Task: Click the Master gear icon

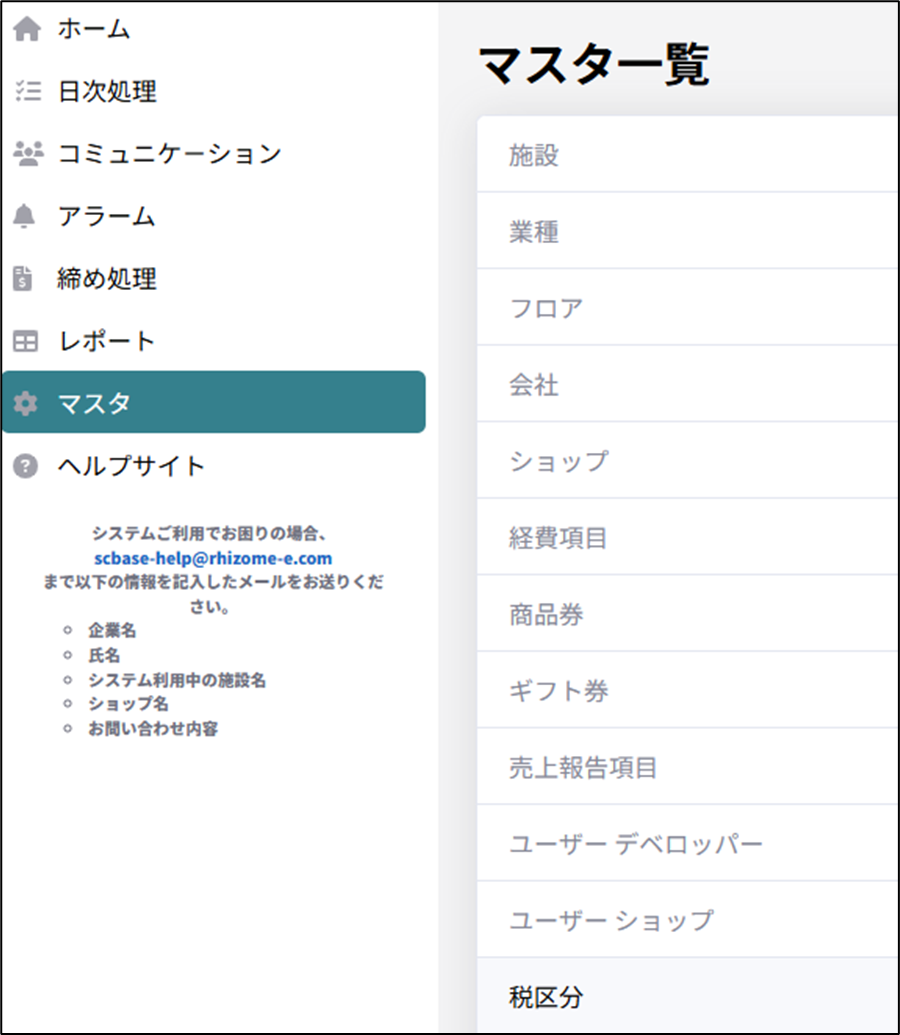Action: click(26, 404)
